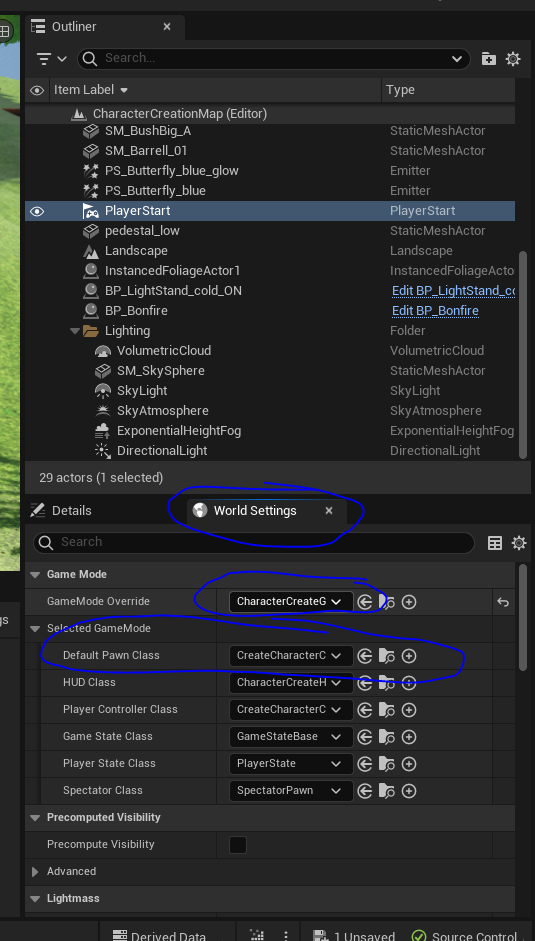Select the PlayerStart flag icon
This screenshot has width=535, height=941.
[91, 211]
